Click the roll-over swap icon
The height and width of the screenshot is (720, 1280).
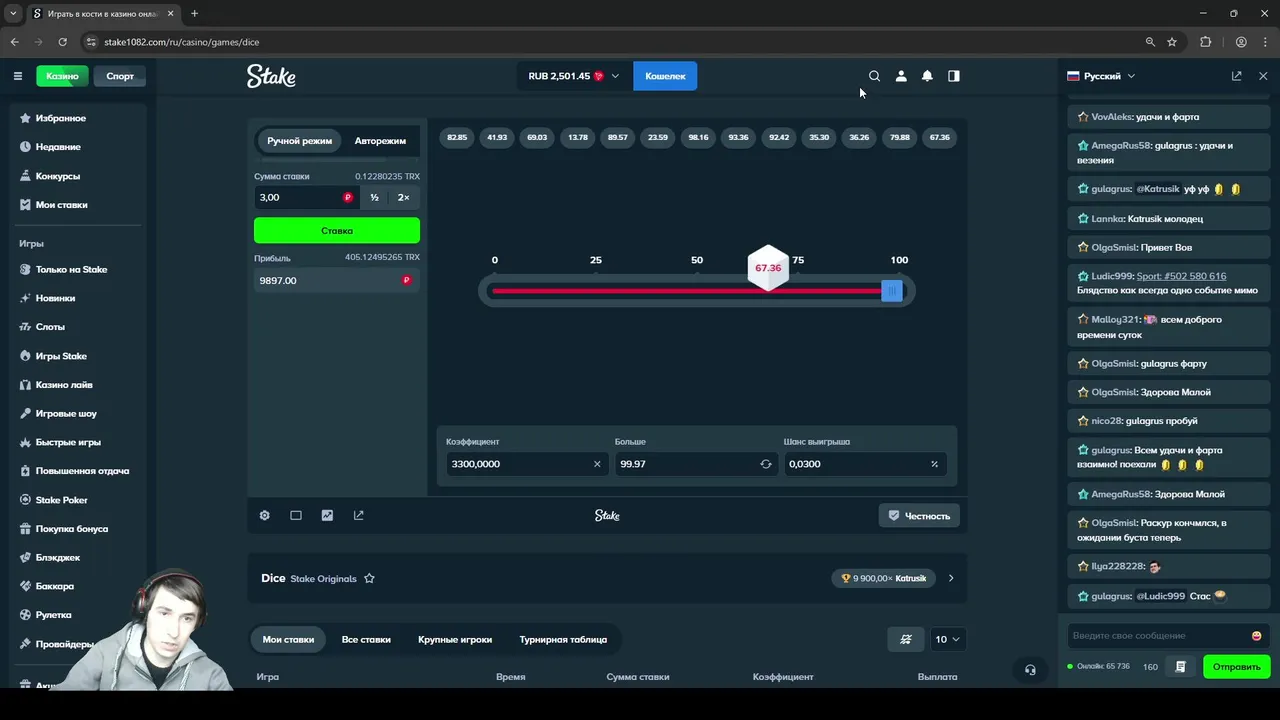click(x=766, y=464)
